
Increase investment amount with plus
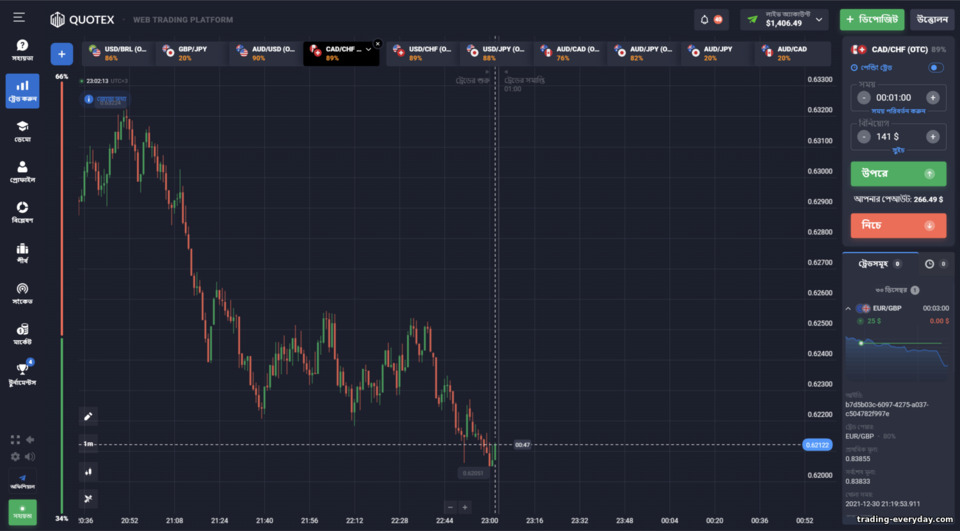(932, 137)
